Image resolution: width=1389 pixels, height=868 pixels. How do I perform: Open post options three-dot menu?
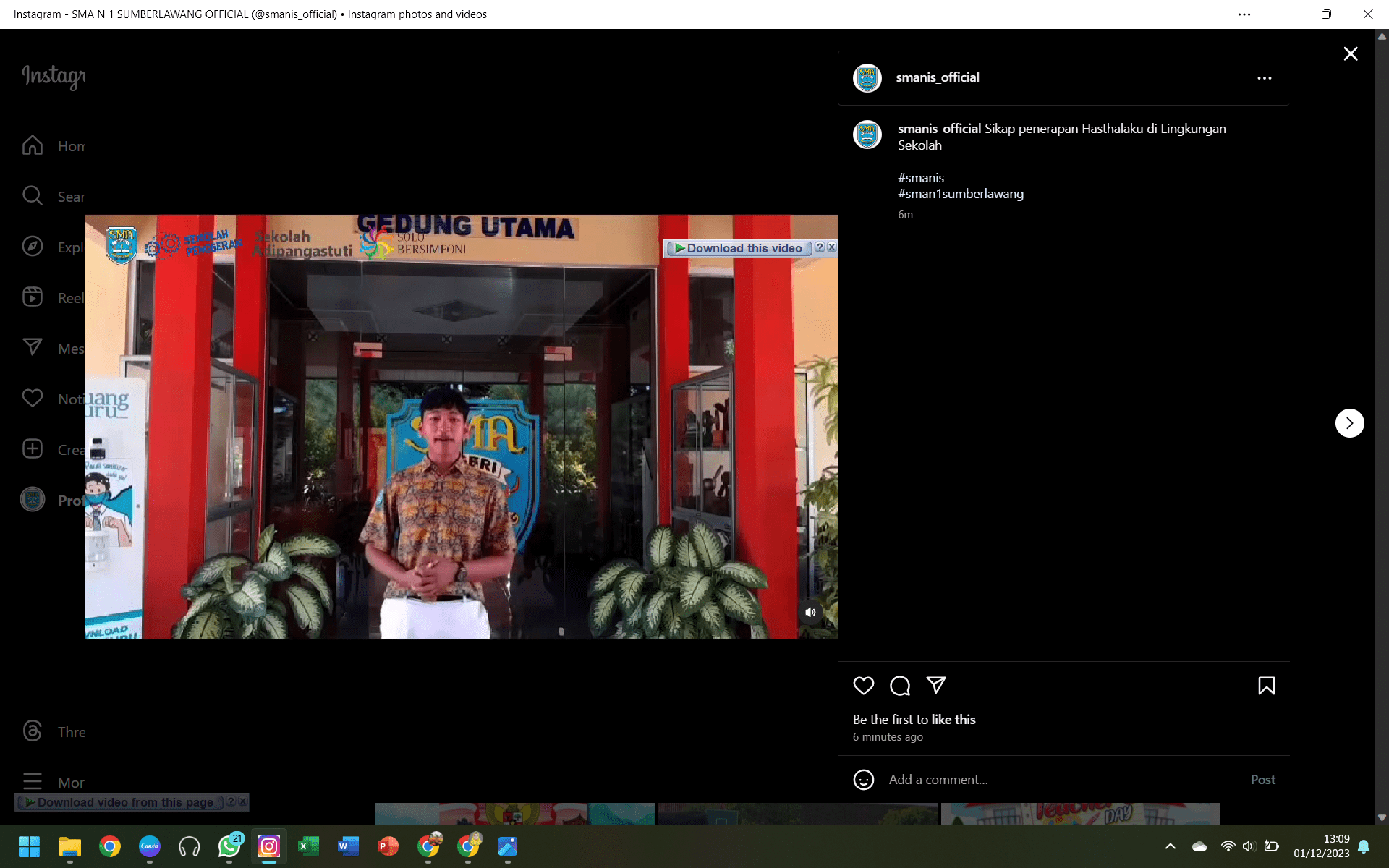tap(1264, 78)
